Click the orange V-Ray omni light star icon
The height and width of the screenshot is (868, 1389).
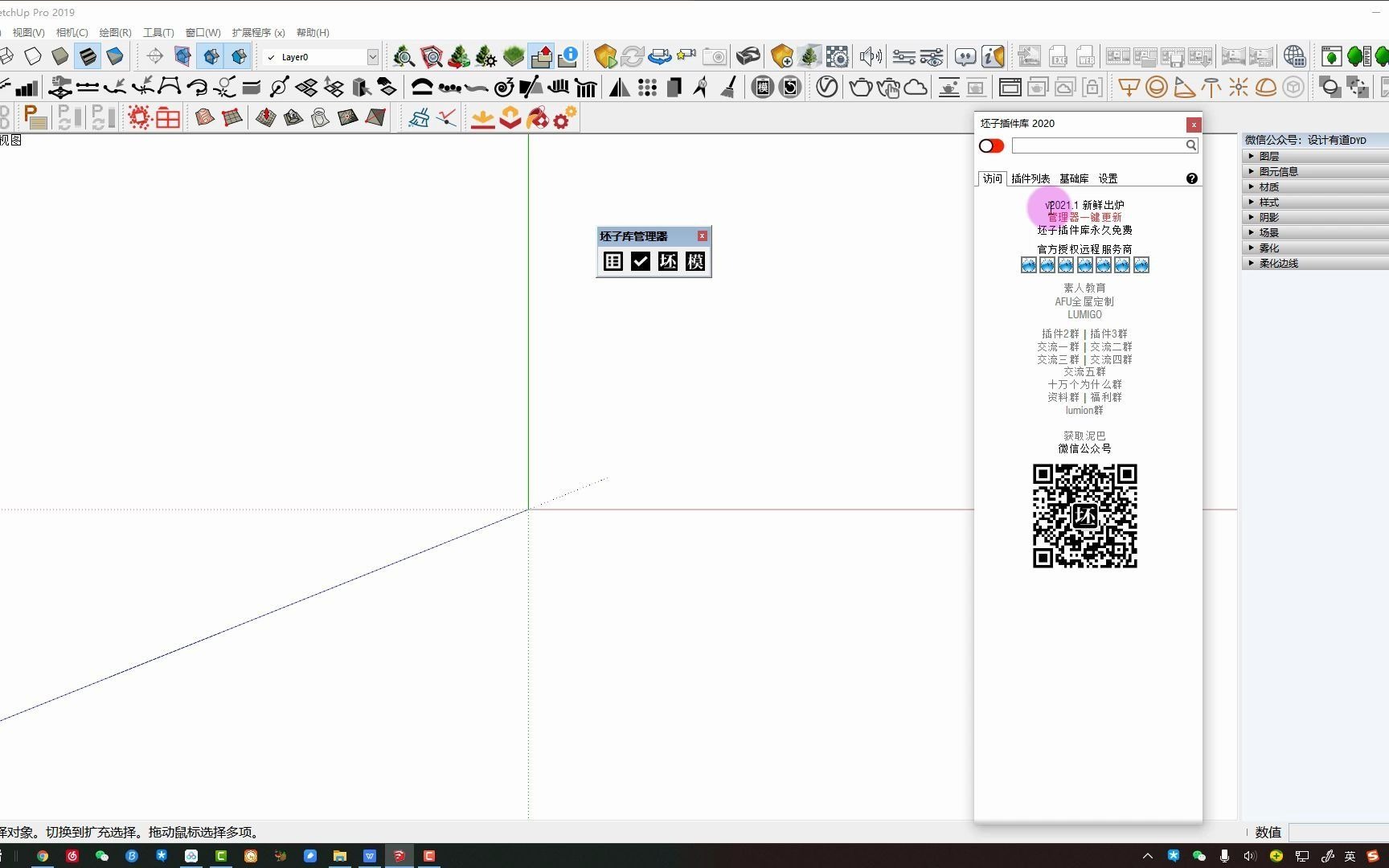pos(1239,87)
